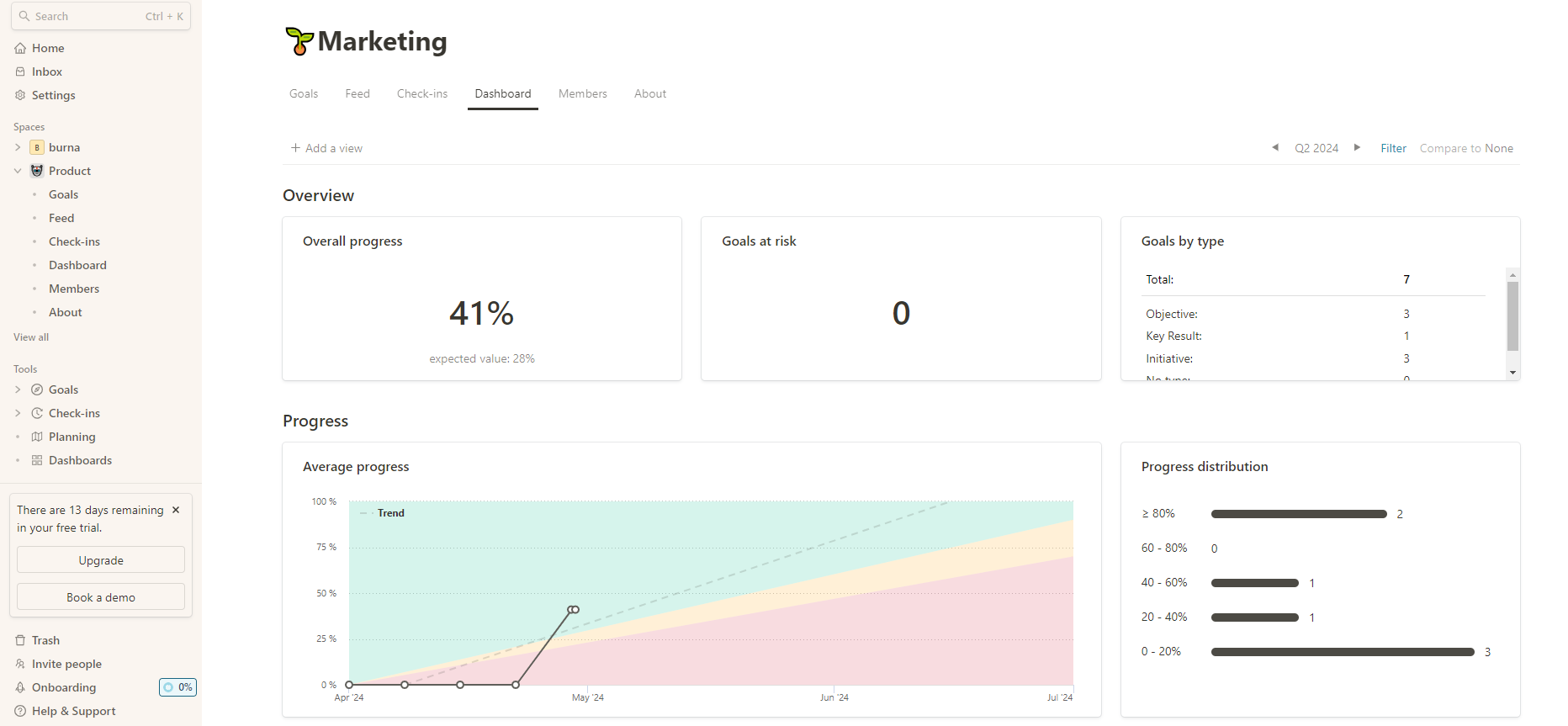Image resolution: width=1568 pixels, height=726 pixels.
Task: Go to next quarter after Q2 2024
Action: [1357, 148]
